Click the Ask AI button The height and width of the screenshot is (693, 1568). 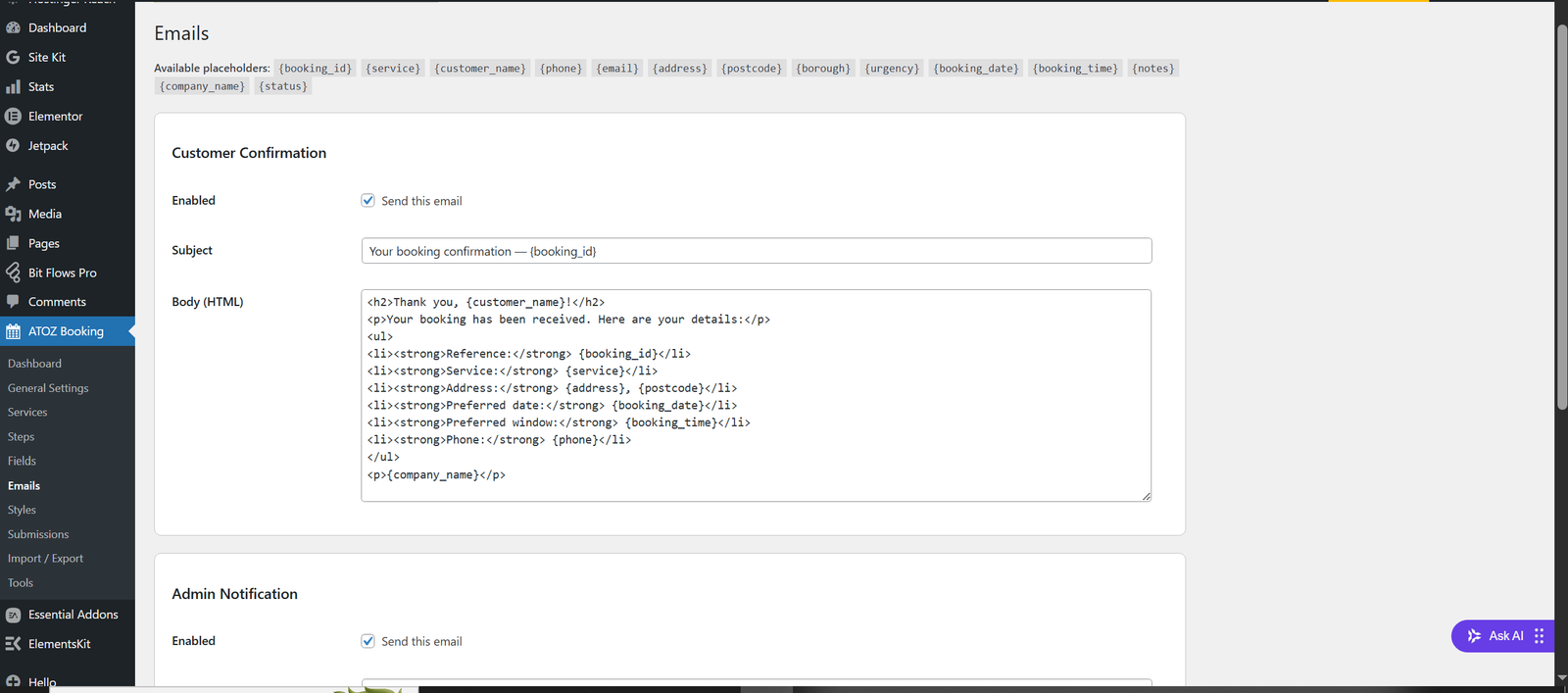pos(1502,636)
